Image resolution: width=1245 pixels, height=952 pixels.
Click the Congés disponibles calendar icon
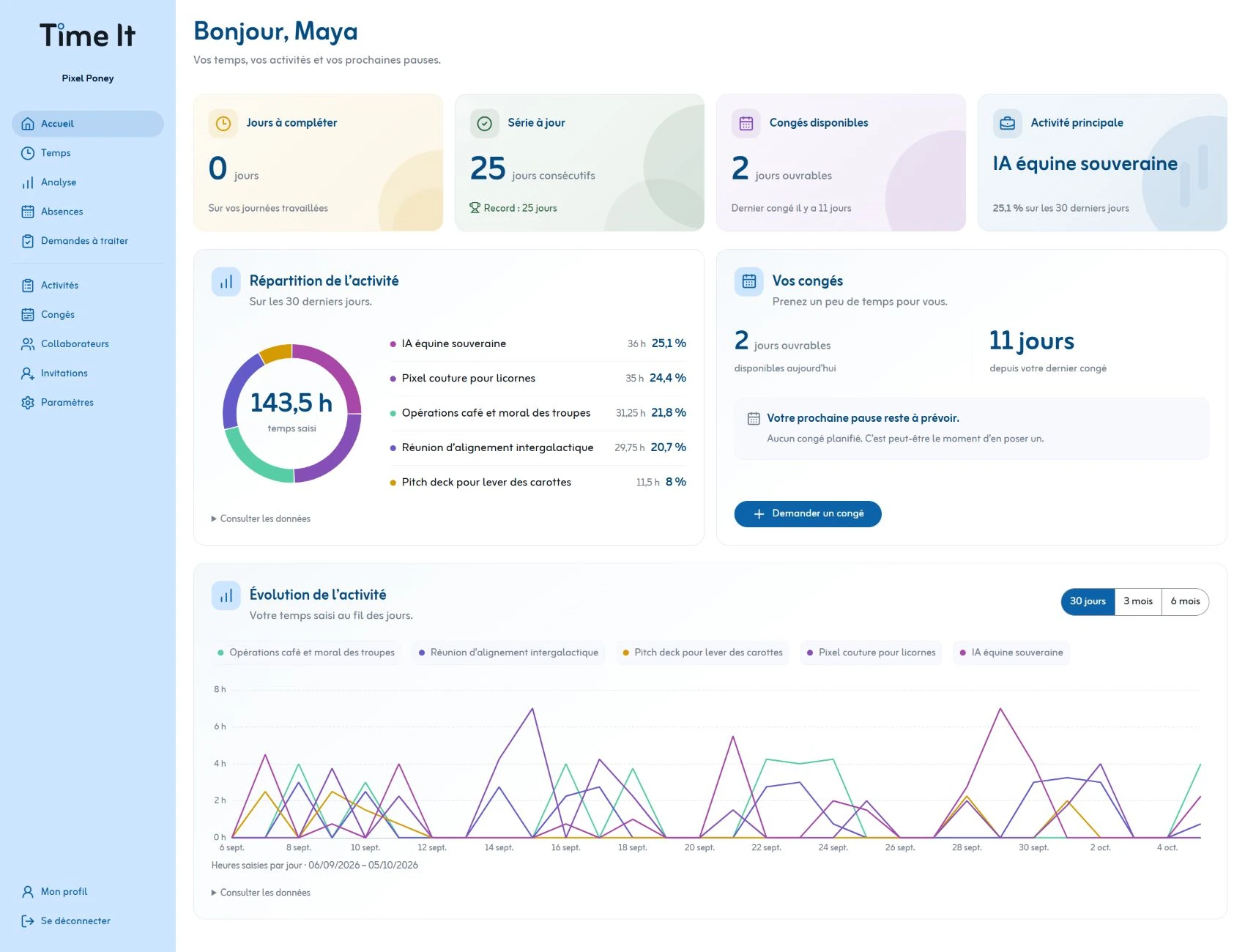point(746,124)
